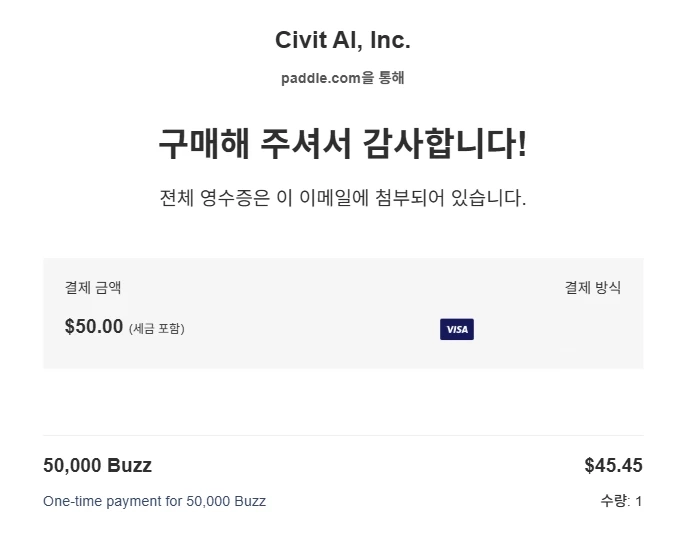Click the Civit AI, Inc. heading
The image size is (687, 541).
(343, 40)
